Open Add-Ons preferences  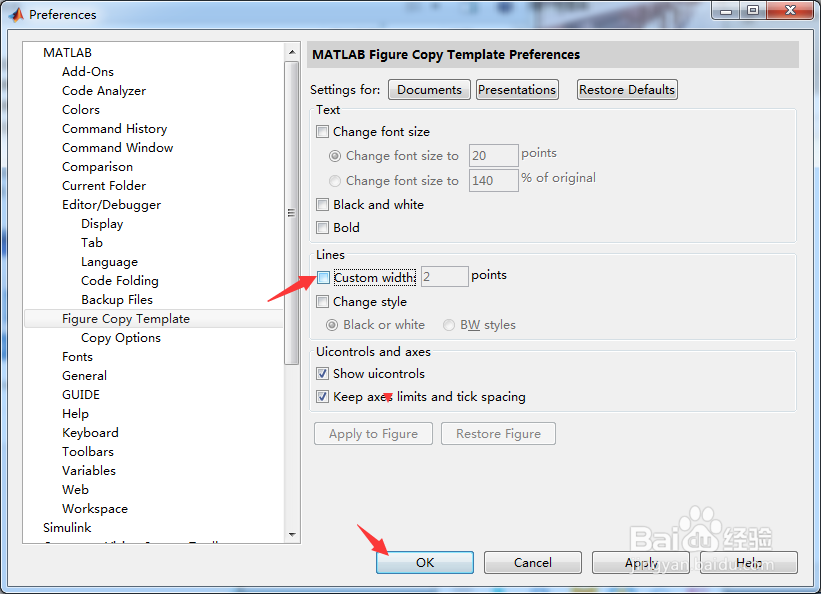88,72
